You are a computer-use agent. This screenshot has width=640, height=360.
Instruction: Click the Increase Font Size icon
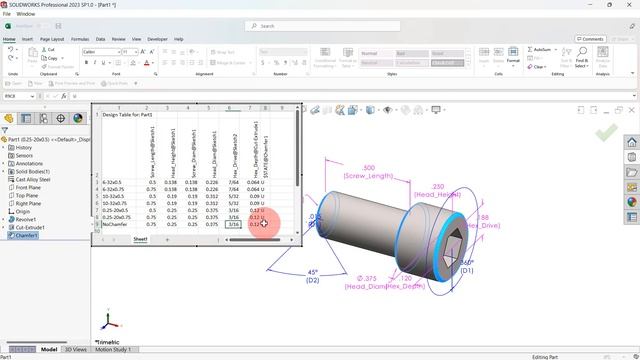click(143, 52)
